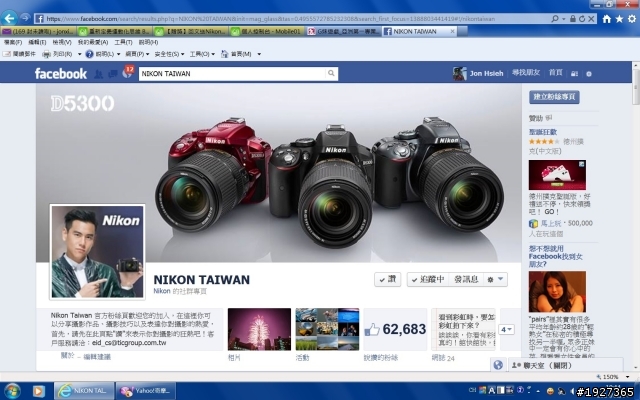Open Internet Explorer Home icon at top right
This screenshot has height=400, width=640.
pos(607,19)
